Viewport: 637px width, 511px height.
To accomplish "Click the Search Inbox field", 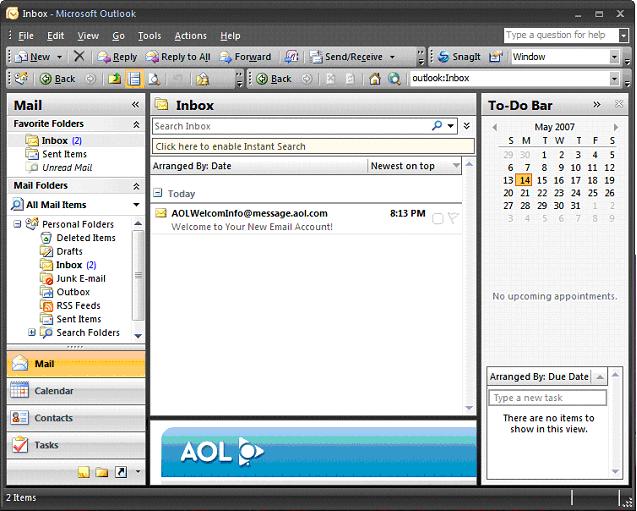I will (290, 126).
